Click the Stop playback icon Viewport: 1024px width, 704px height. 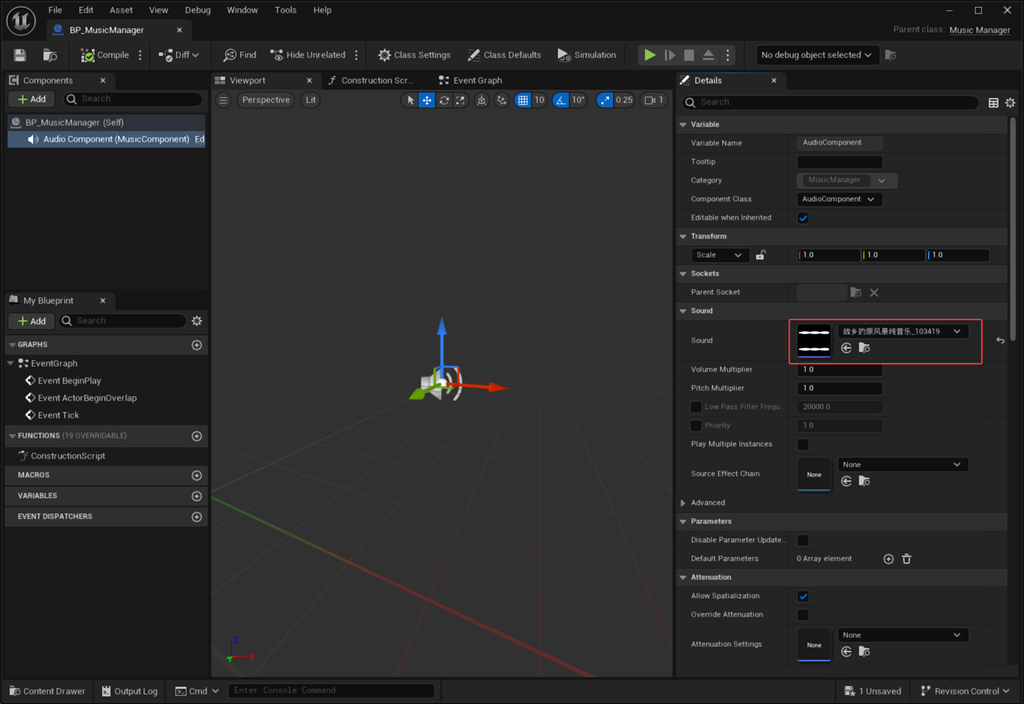click(x=689, y=56)
